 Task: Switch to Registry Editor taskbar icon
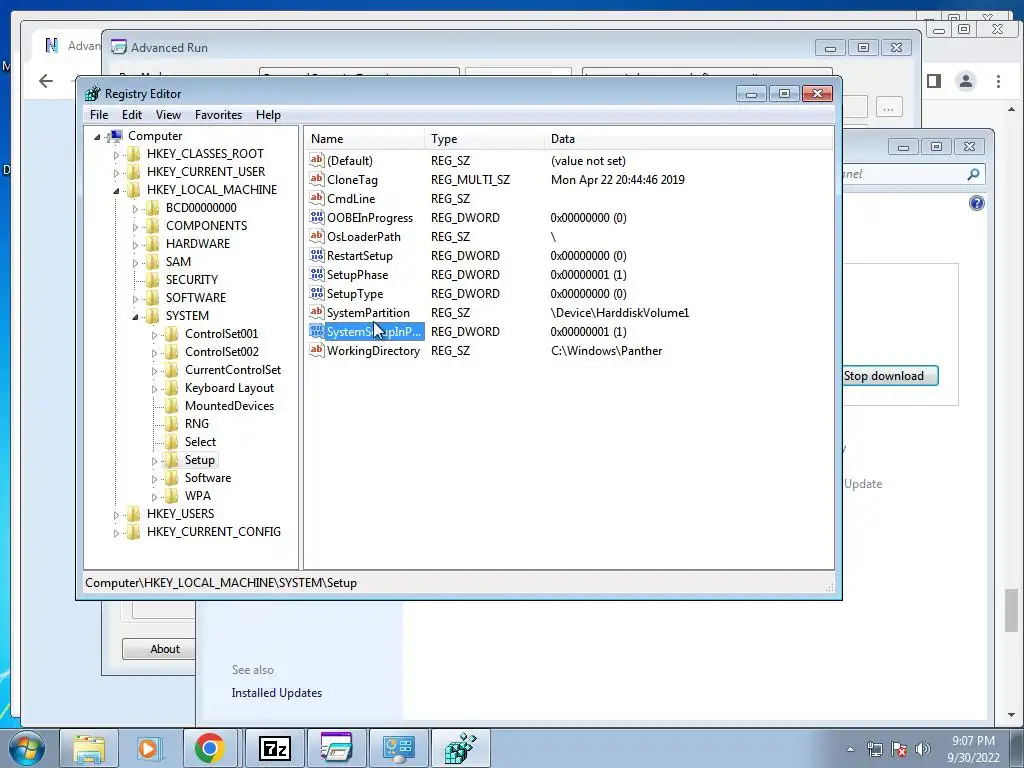(460, 748)
